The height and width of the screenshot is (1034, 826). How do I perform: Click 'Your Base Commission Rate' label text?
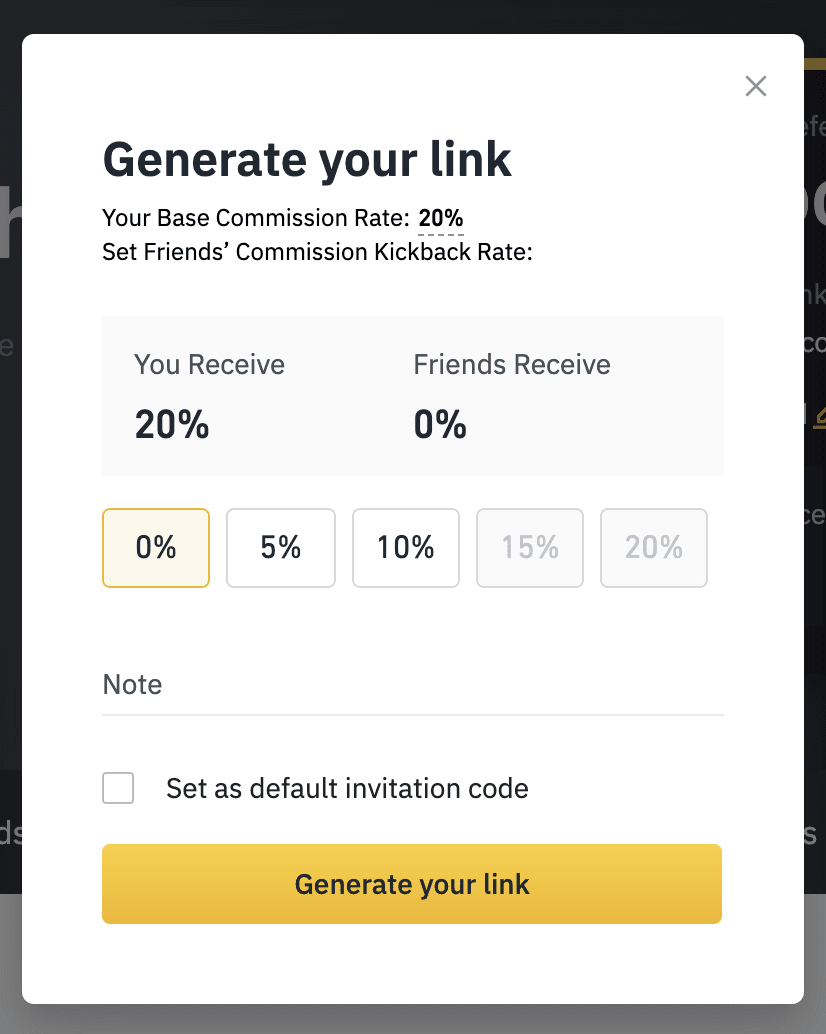256,218
